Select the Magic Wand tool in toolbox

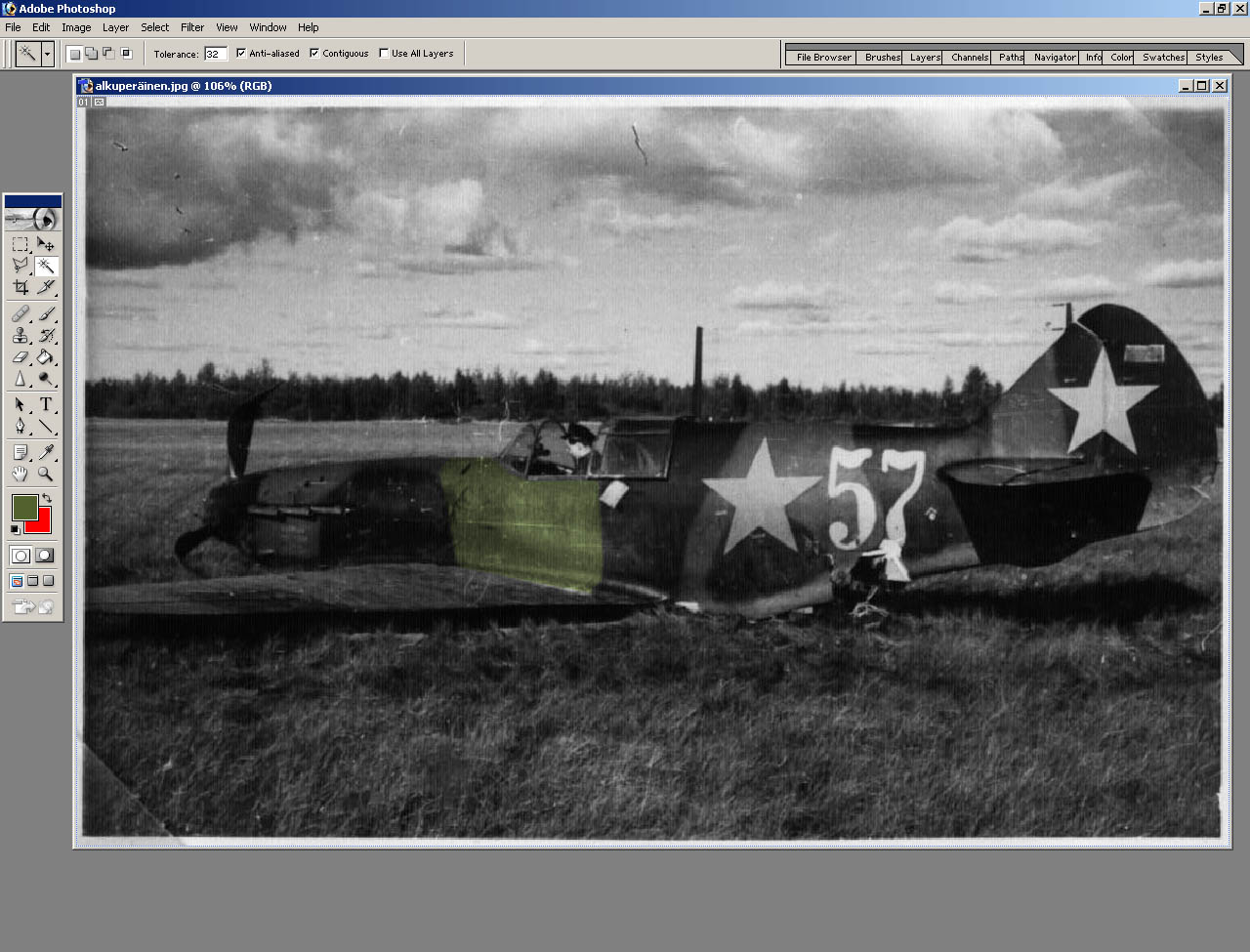pos(46,266)
